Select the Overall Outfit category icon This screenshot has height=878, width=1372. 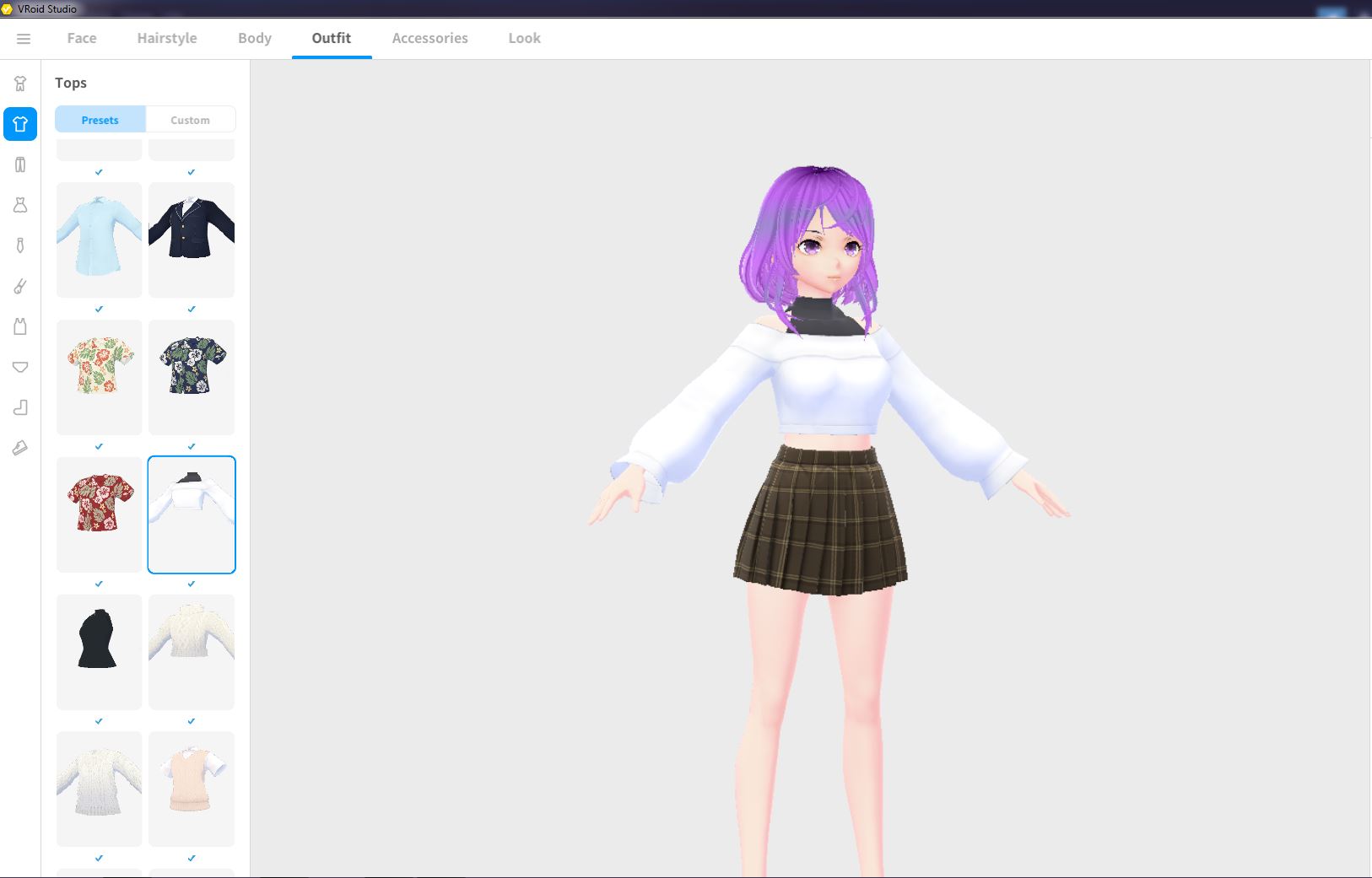click(20, 83)
